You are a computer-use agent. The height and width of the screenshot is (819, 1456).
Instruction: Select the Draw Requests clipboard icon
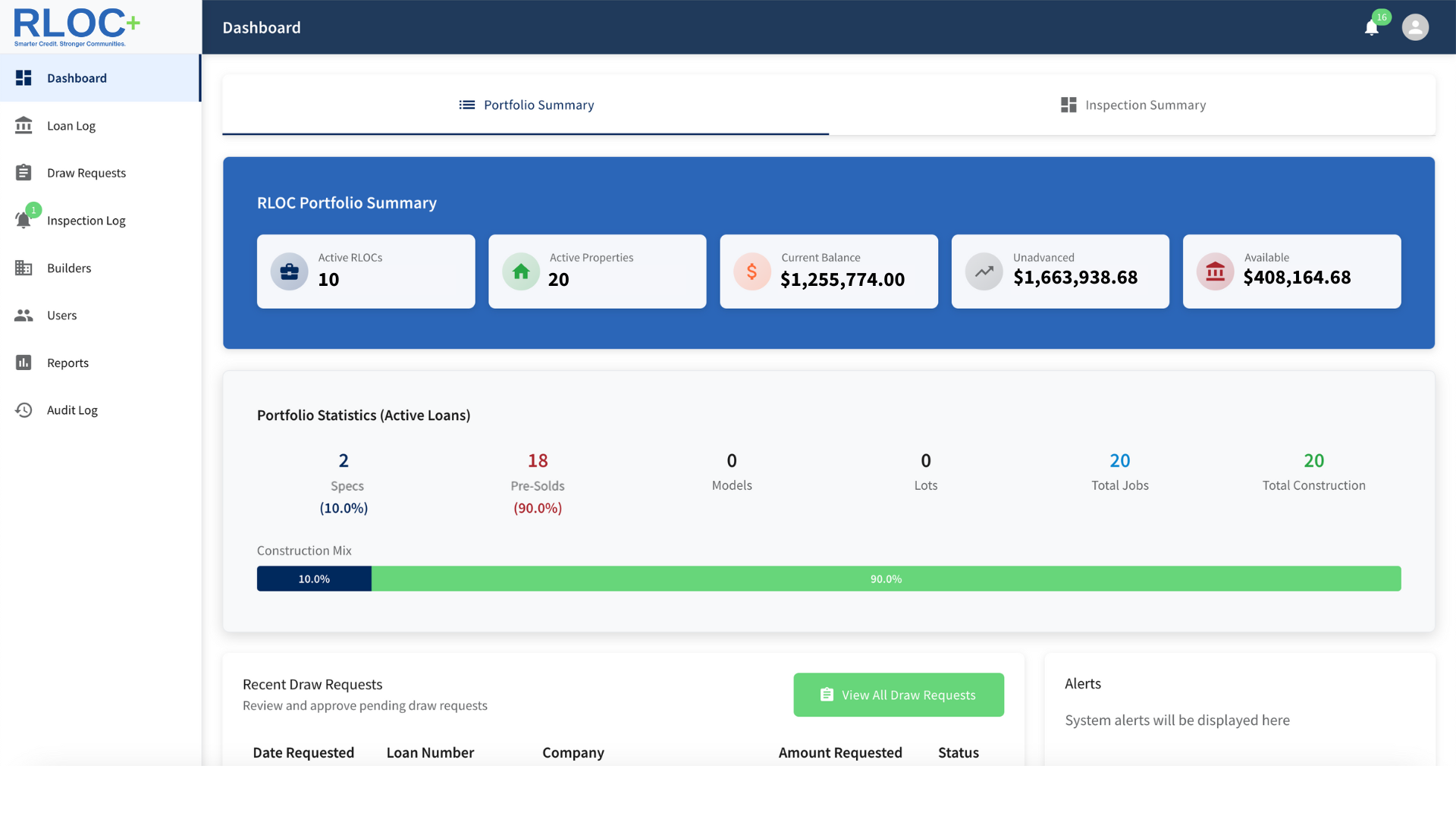24,172
